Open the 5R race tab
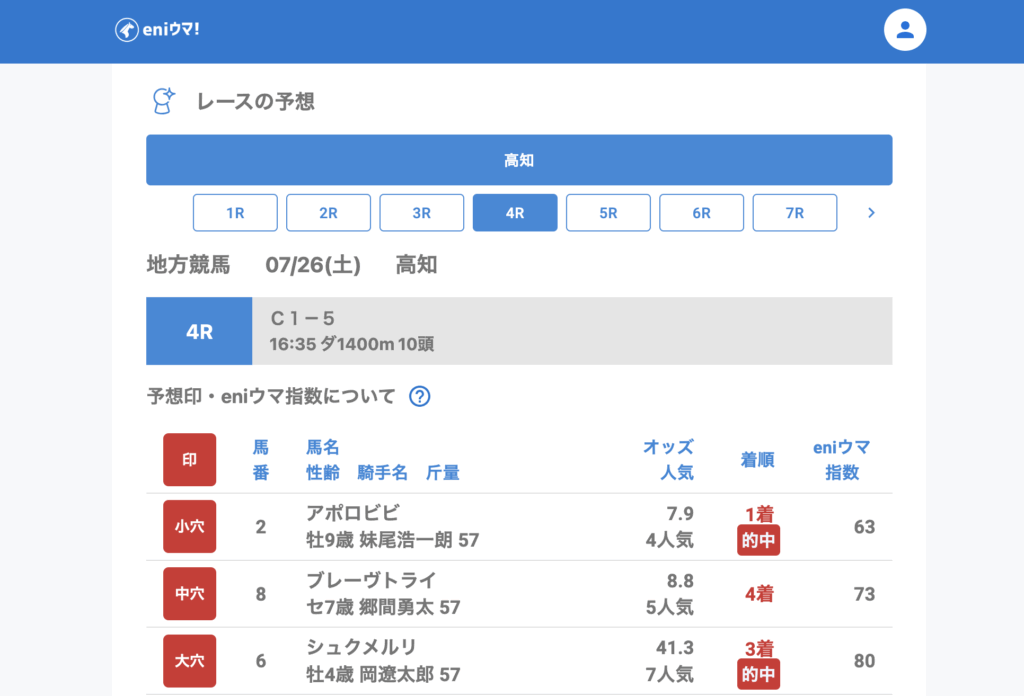This screenshot has height=696, width=1024. click(608, 213)
